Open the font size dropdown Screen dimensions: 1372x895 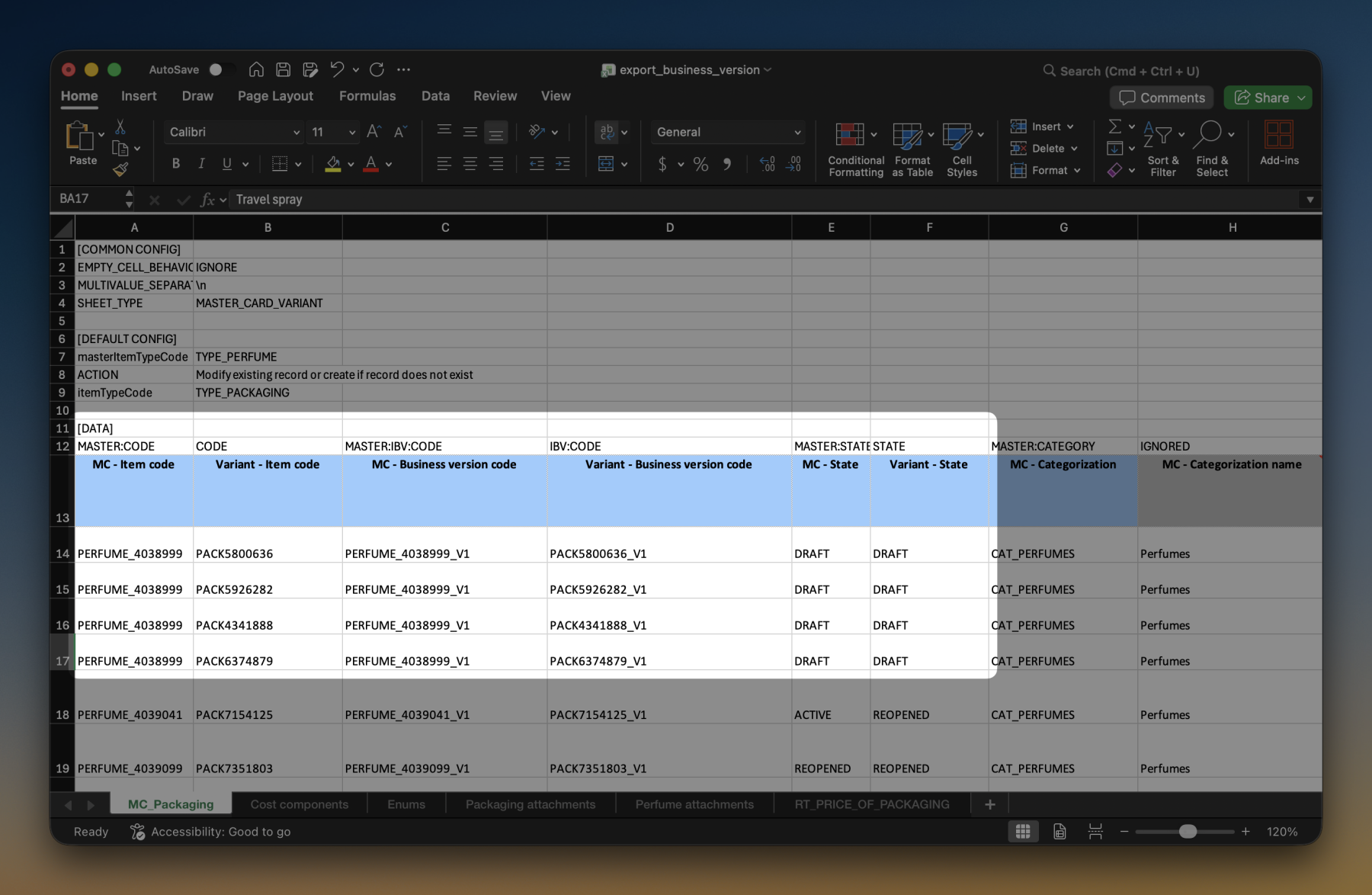tap(333, 132)
